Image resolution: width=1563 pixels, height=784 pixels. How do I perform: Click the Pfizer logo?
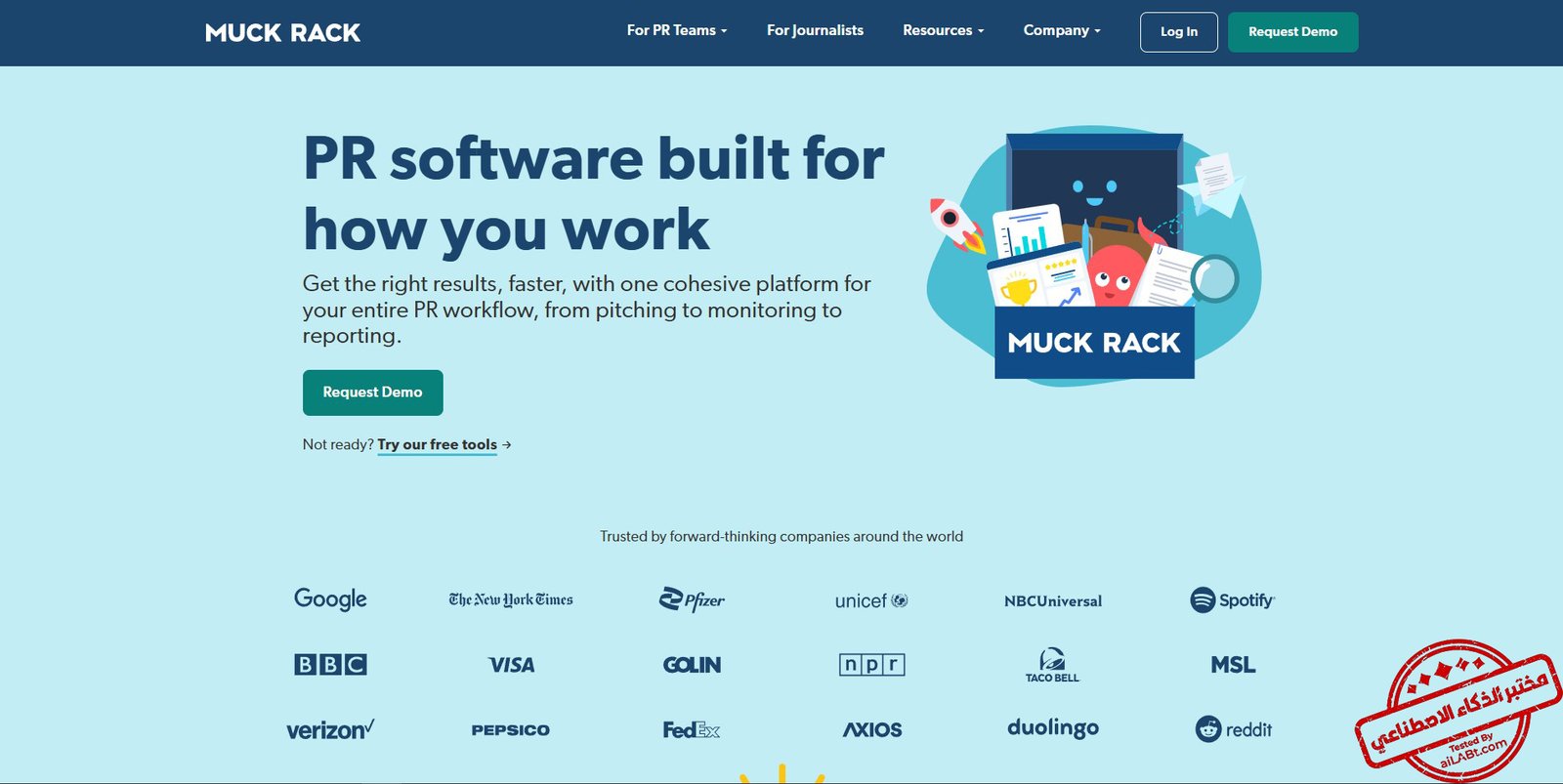coord(692,599)
